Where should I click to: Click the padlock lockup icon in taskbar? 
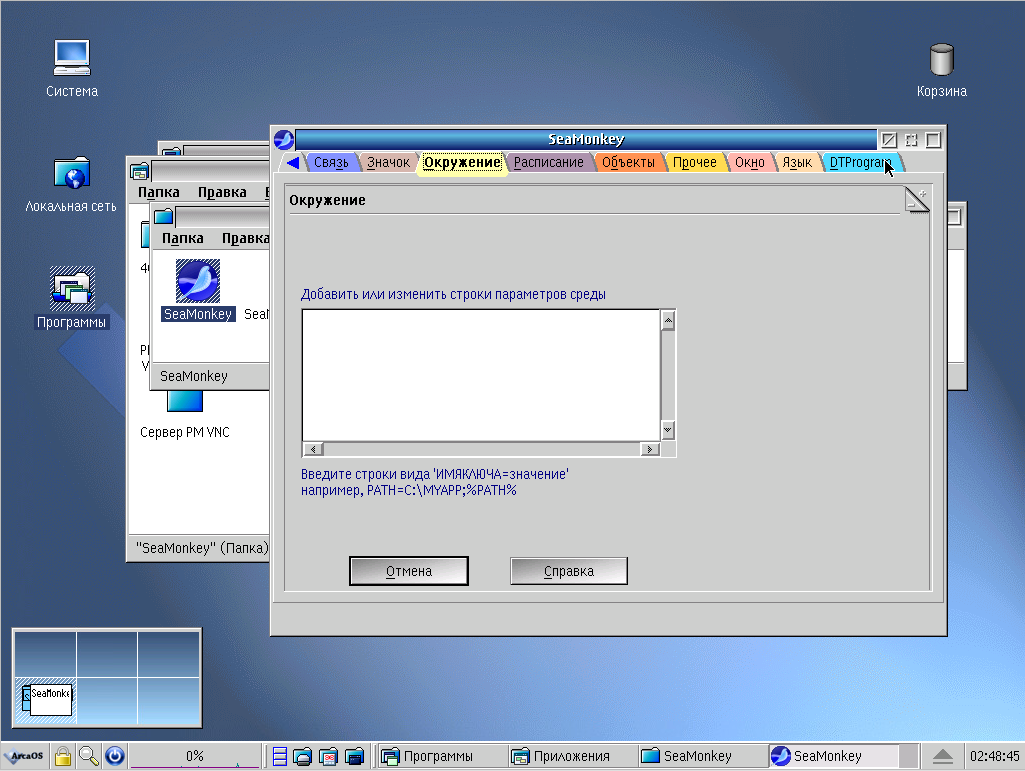coord(63,756)
